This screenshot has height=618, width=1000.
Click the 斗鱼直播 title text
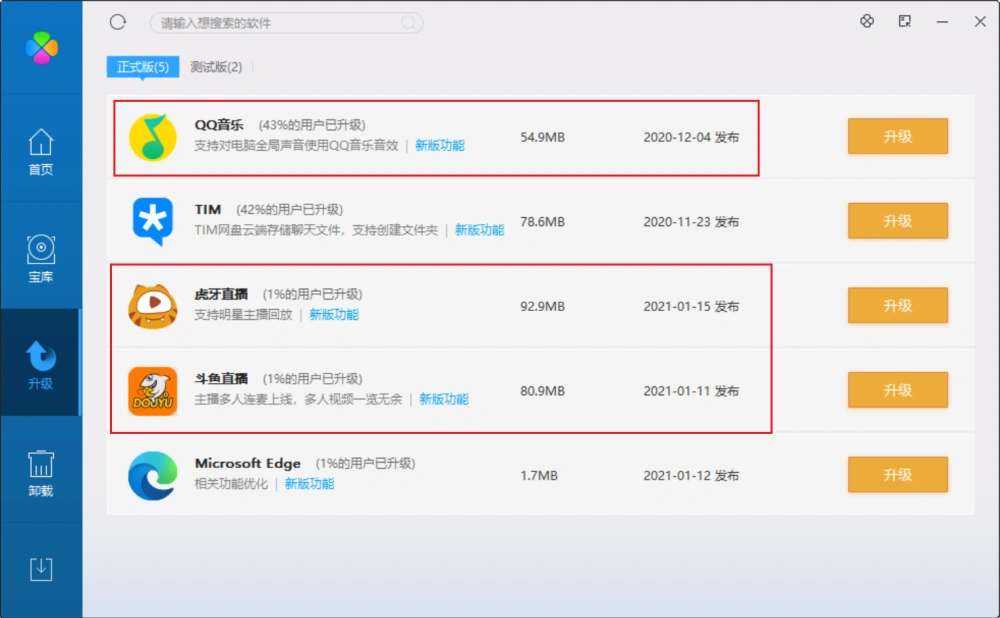(x=221, y=379)
